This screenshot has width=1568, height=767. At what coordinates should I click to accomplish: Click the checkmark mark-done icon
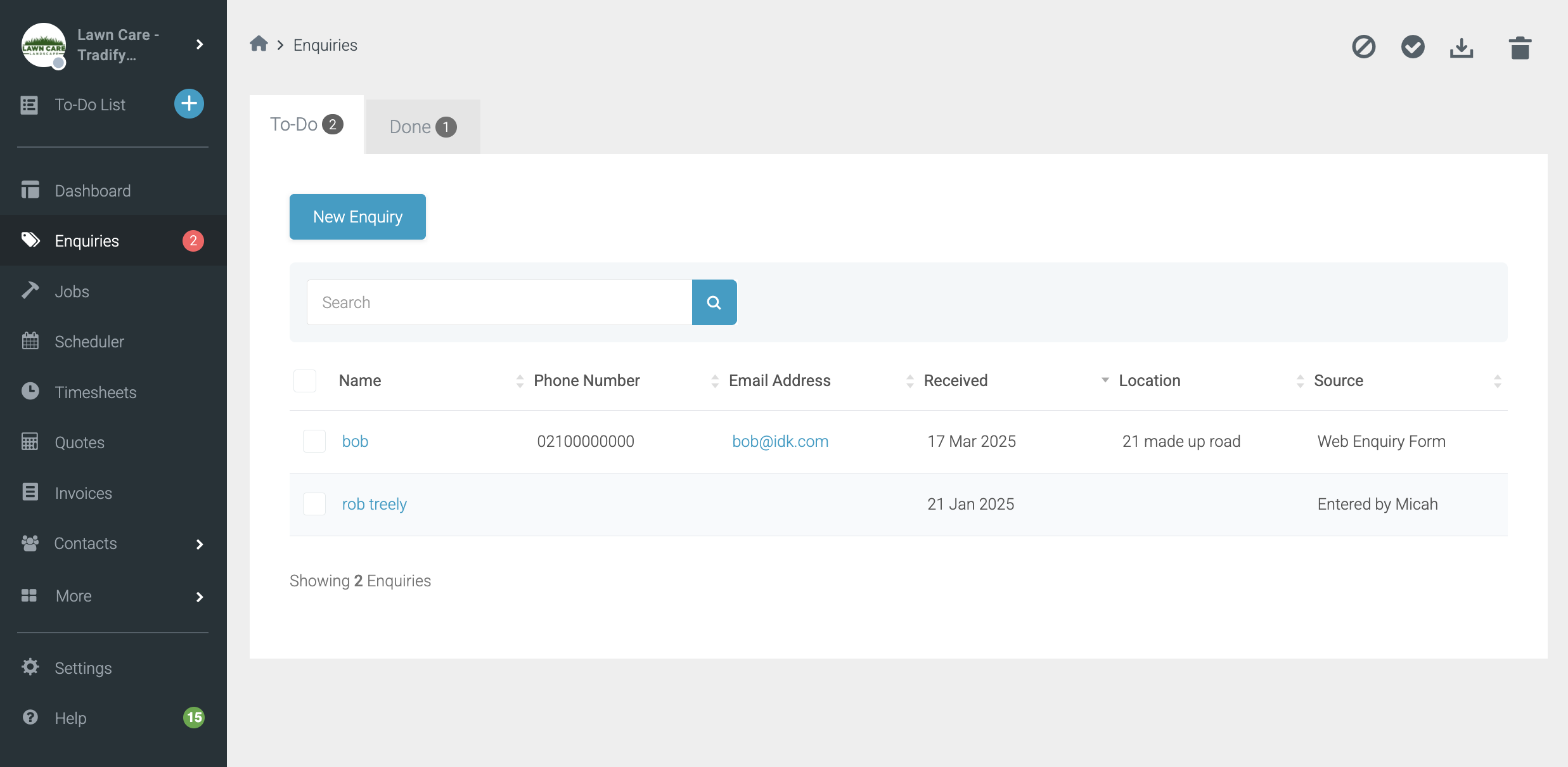1413,47
